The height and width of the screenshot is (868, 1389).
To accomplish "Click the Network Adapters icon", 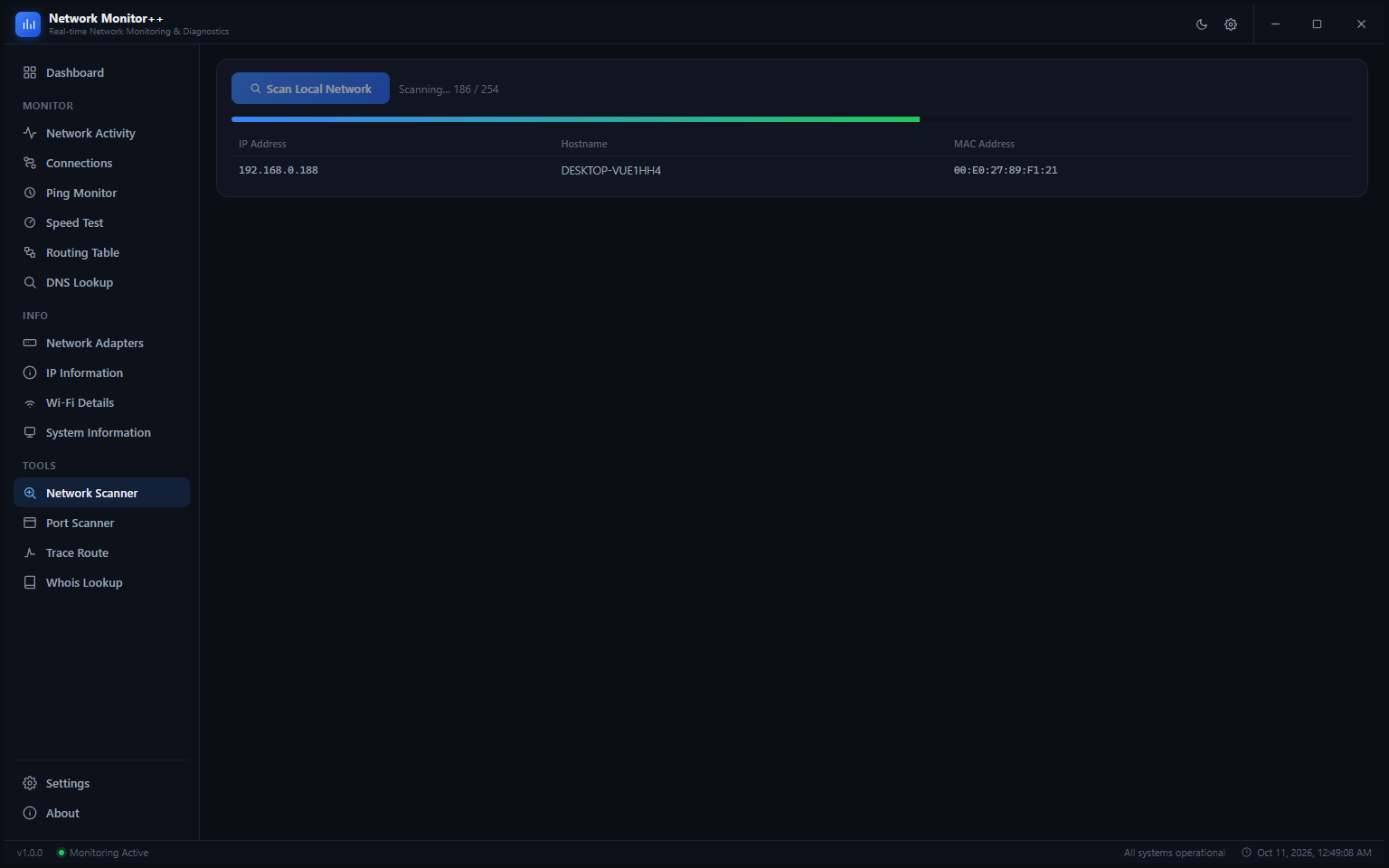I will [x=30, y=343].
